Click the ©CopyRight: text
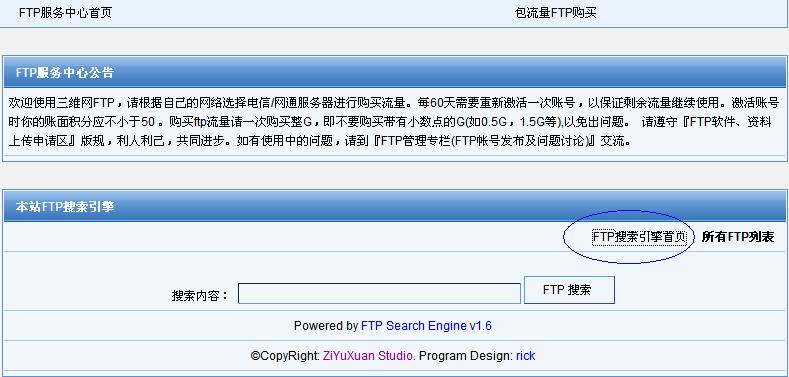 pyautogui.click(x=285, y=356)
